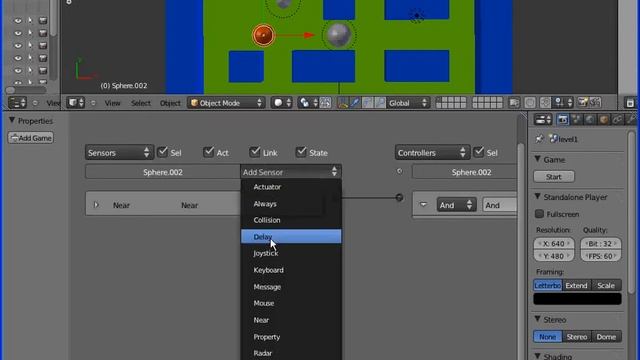Image resolution: width=640 pixels, height=360 pixels.
Task: Toggle the Link checkbox
Action: pyautogui.click(x=255, y=152)
